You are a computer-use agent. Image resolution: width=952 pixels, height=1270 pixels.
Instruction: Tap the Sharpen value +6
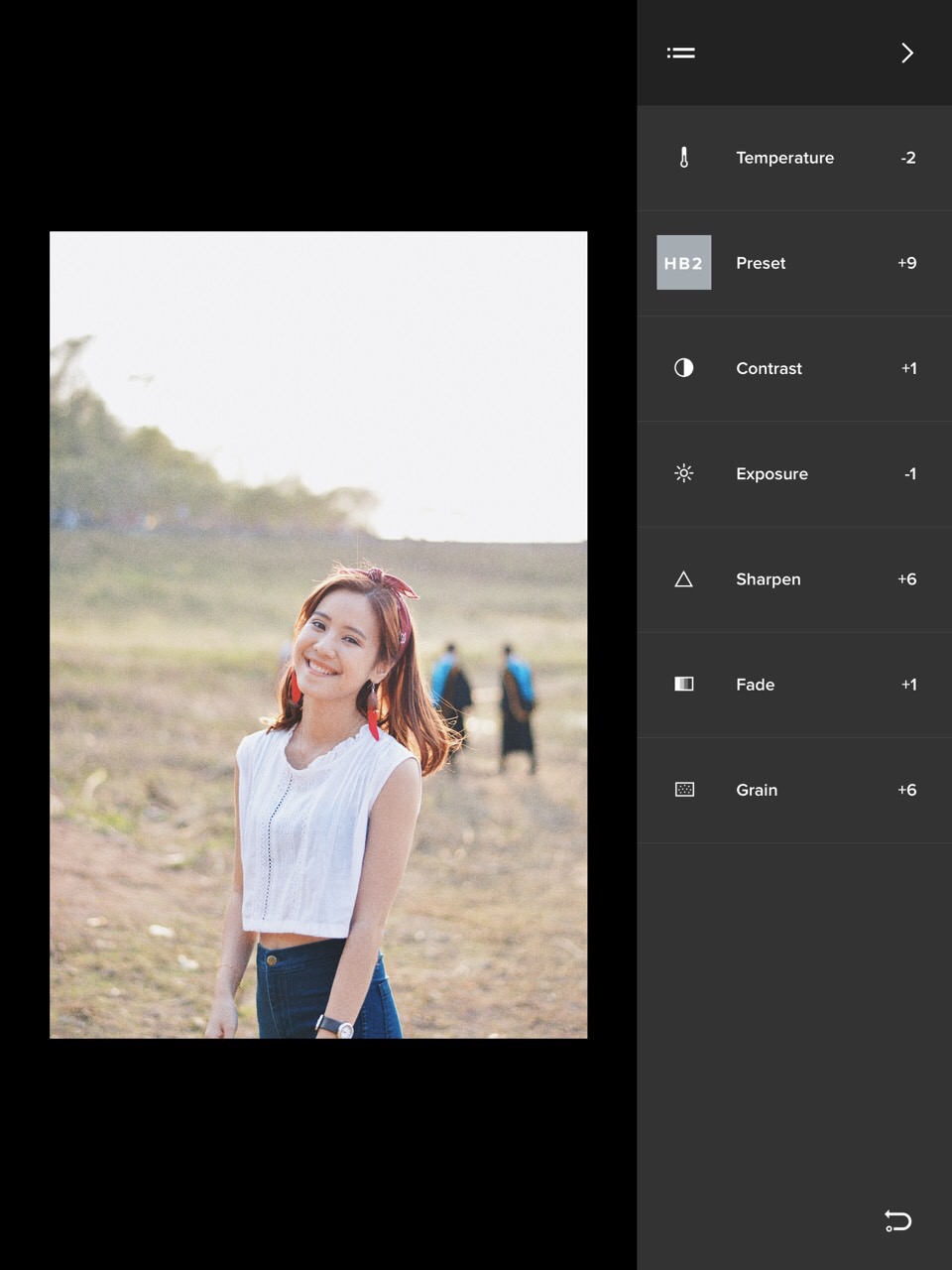pos(906,579)
